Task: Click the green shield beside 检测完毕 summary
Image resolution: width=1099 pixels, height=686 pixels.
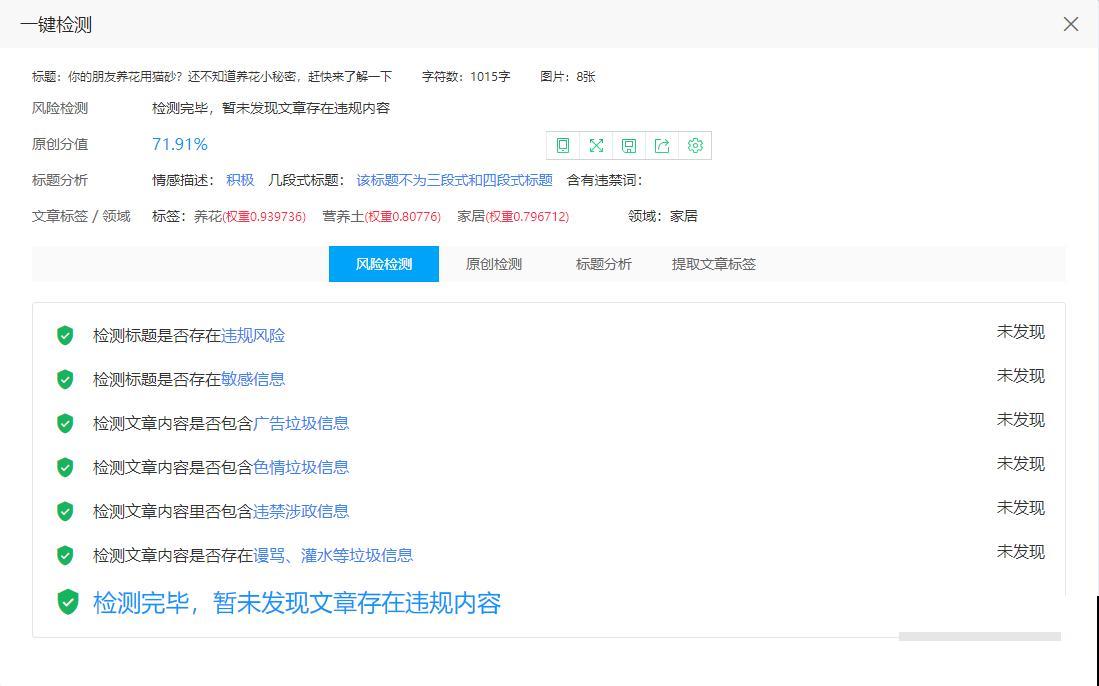Action: [x=66, y=603]
